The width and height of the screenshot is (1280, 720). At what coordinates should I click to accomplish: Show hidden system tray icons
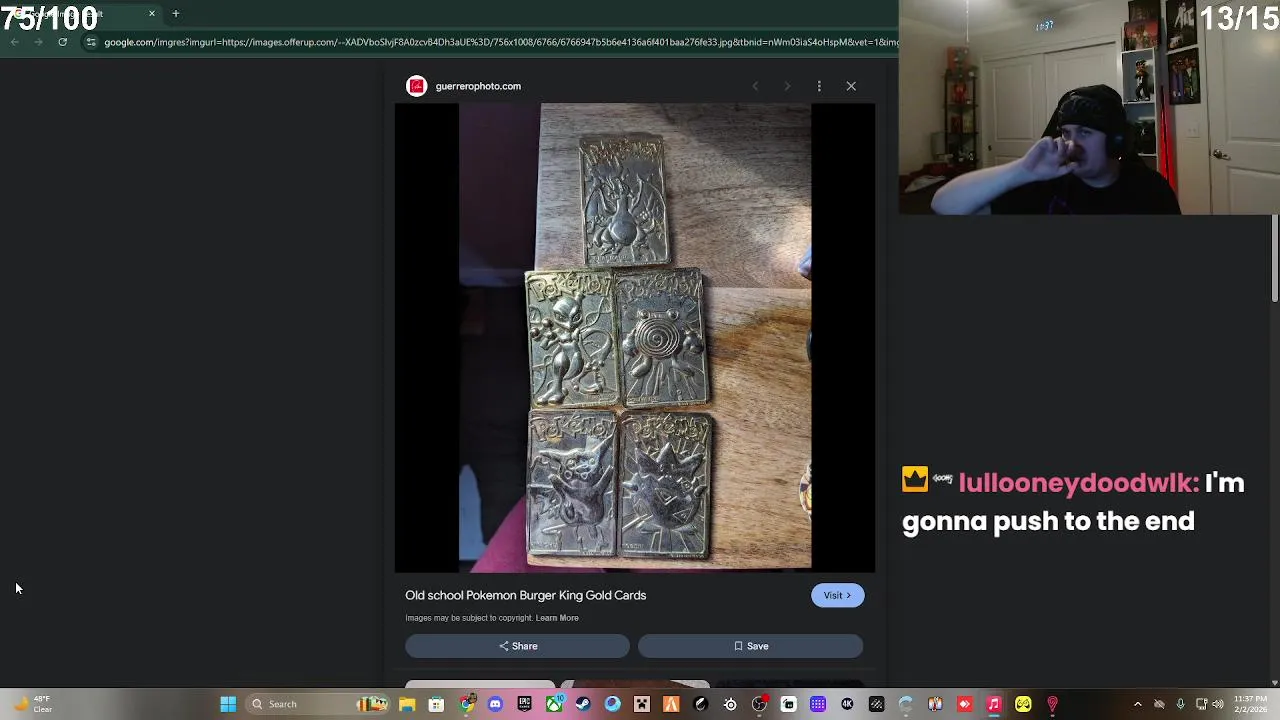[x=1137, y=704]
